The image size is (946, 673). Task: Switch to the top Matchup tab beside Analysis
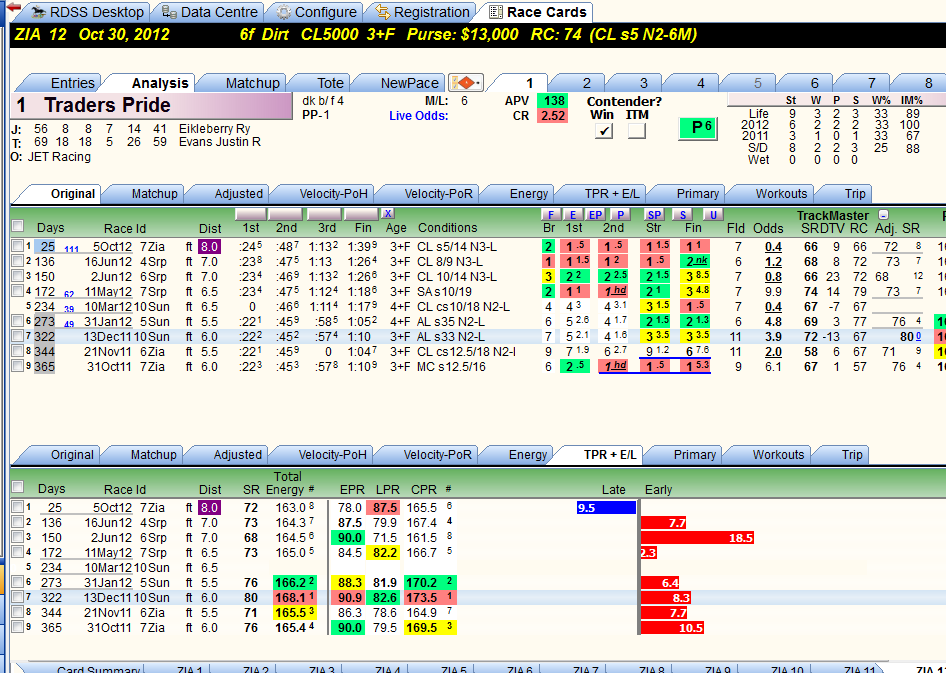click(252, 83)
